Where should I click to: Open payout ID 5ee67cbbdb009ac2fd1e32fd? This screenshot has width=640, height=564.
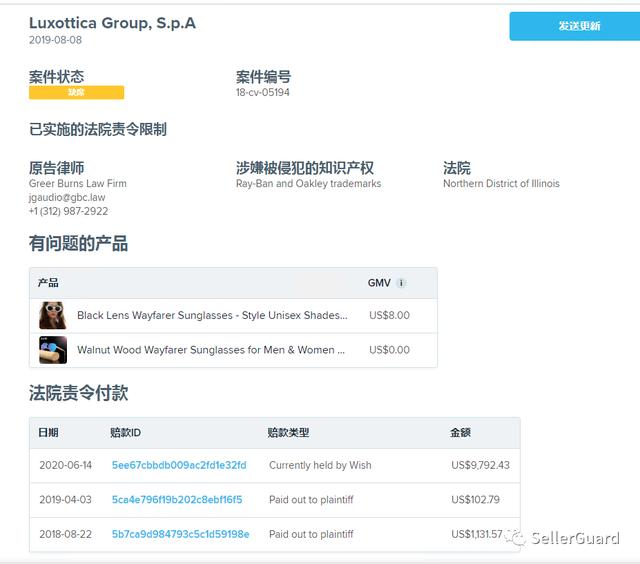coord(179,465)
